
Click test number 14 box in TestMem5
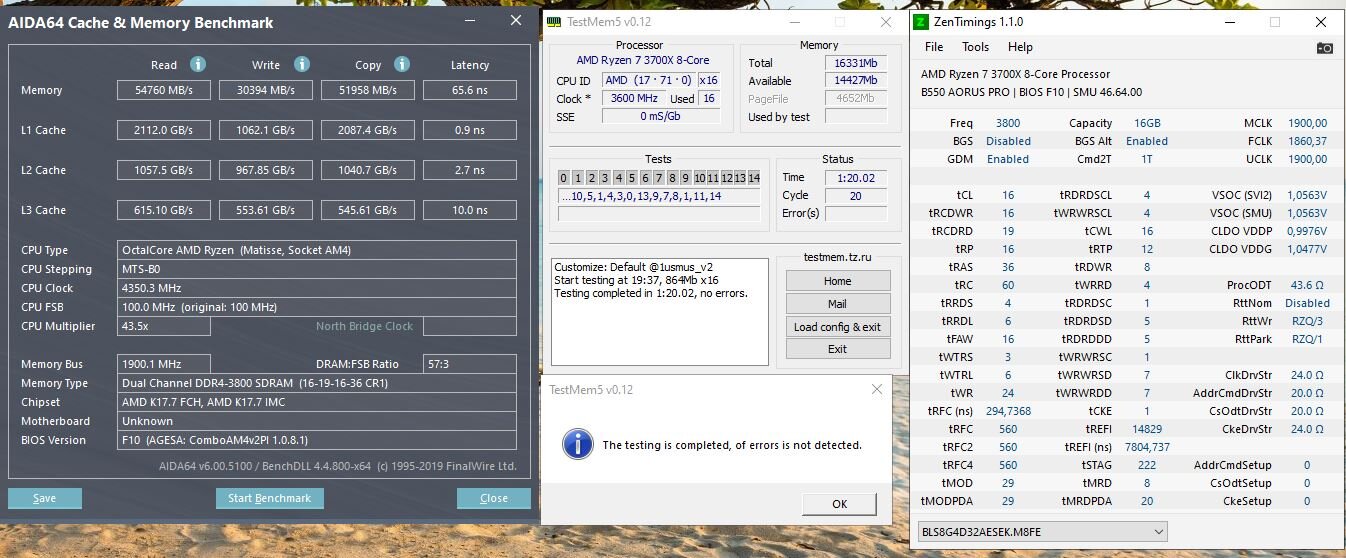point(754,178)
